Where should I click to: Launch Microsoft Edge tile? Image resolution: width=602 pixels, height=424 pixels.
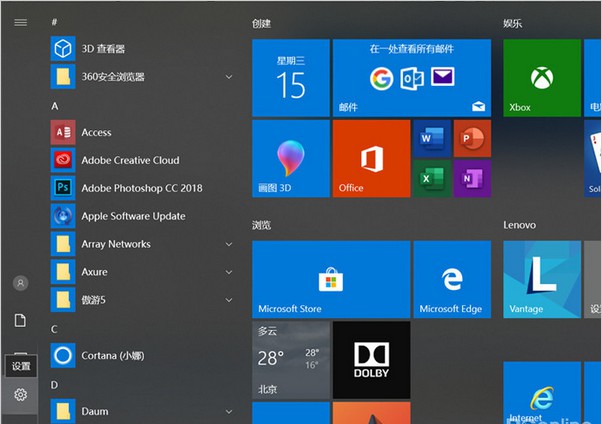pyautogui.click(x=452, y=278)
